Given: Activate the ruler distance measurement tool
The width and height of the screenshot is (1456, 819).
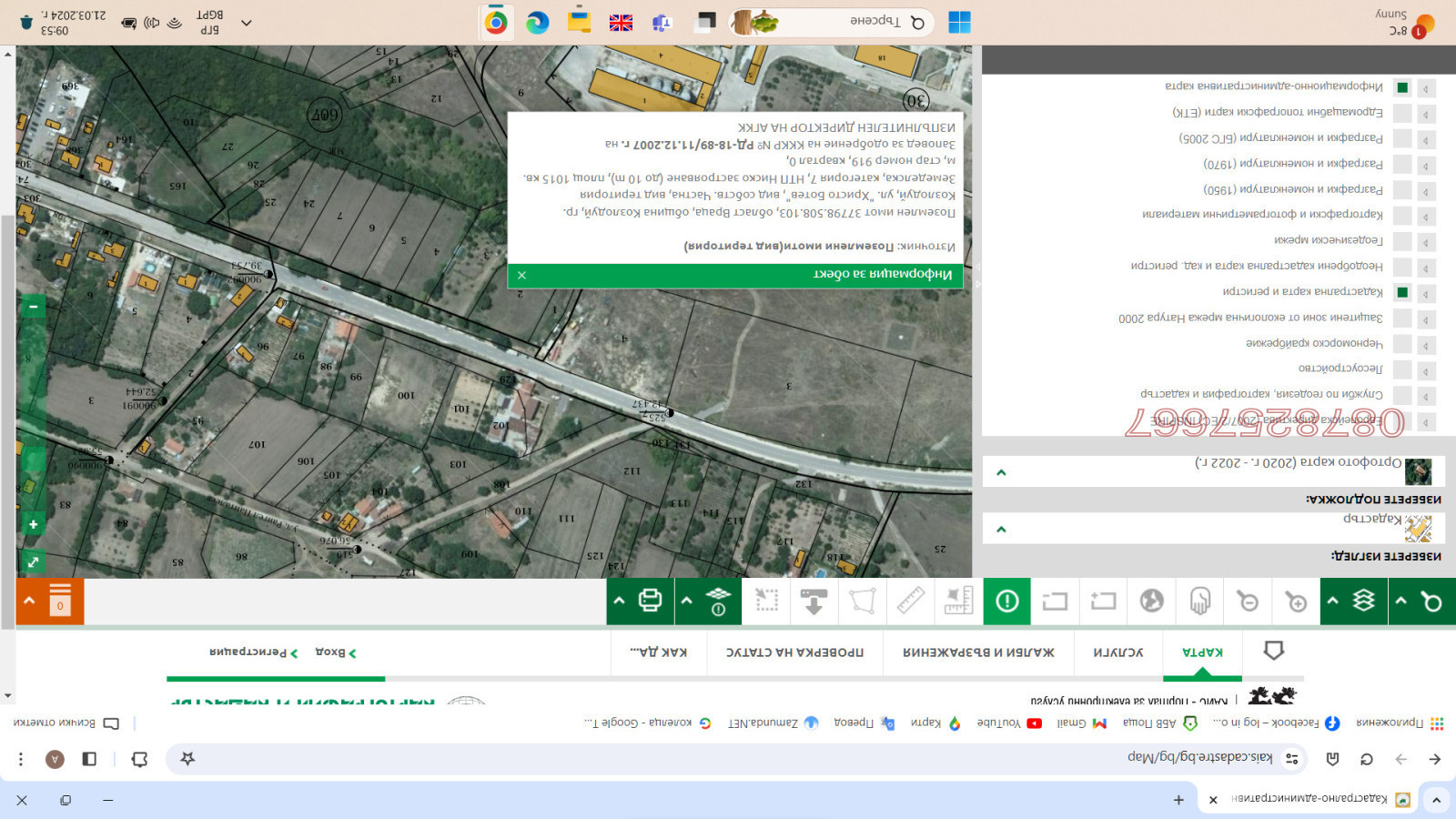Looking at the screenshot, I should pyautogui.click(x=911, y=601).
